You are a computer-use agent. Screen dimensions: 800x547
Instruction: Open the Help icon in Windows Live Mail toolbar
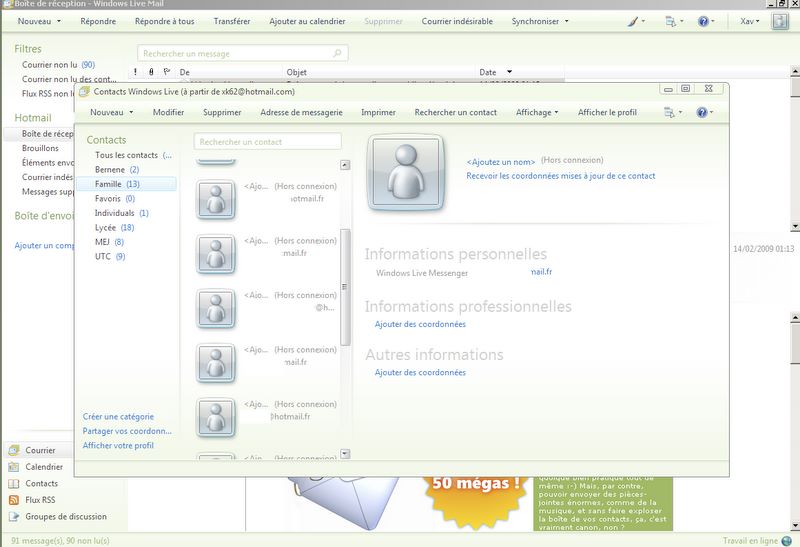pos(703,21)
